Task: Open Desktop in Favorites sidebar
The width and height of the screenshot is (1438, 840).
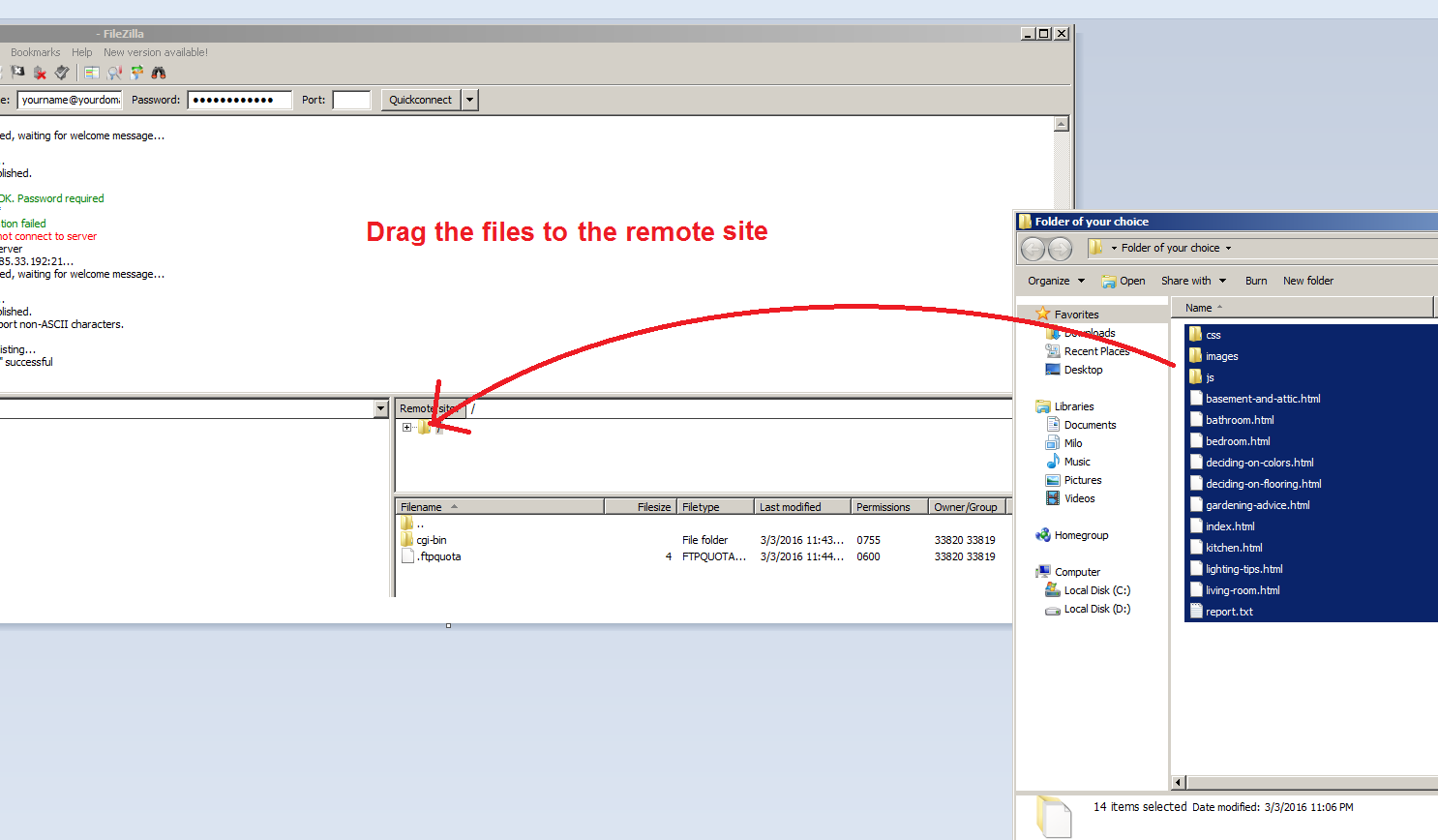Action: (x=1083, y=370)
